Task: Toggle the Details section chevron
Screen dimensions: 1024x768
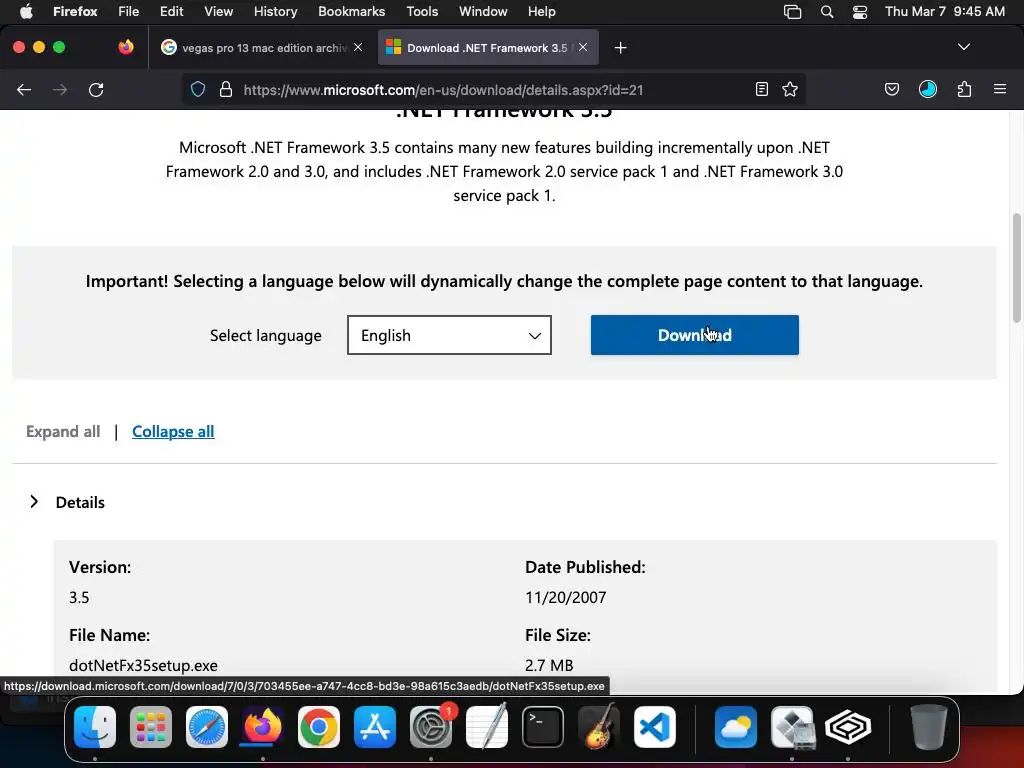Action: pos(34,502)
